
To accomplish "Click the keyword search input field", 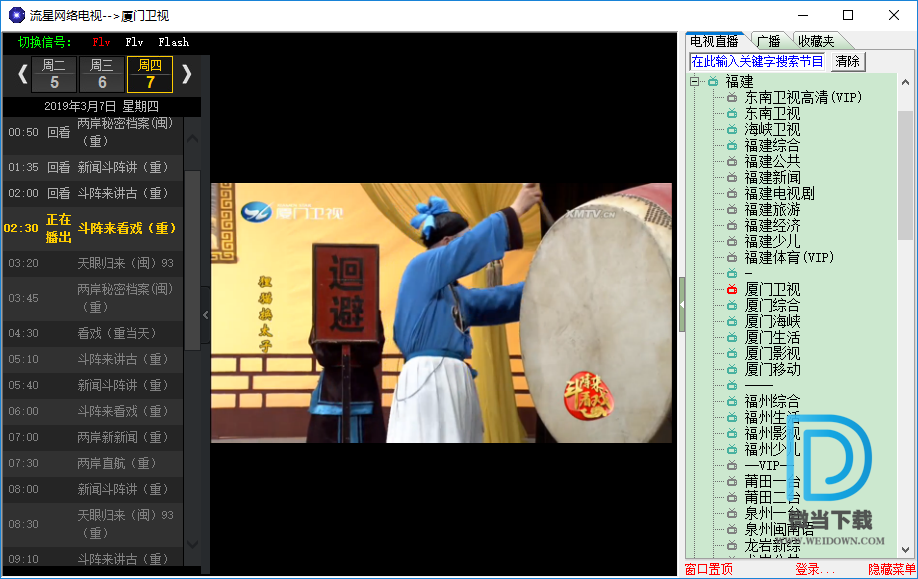I will pyautogui.click(x=757, y=61).
